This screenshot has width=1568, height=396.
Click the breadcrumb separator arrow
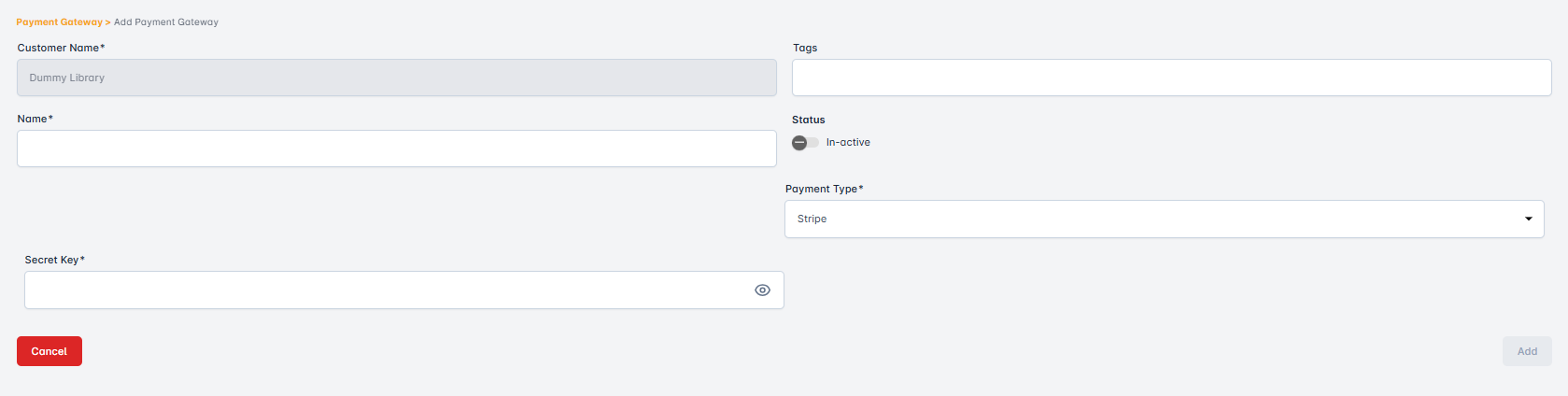pyautogui.click(x=108, y=22)
